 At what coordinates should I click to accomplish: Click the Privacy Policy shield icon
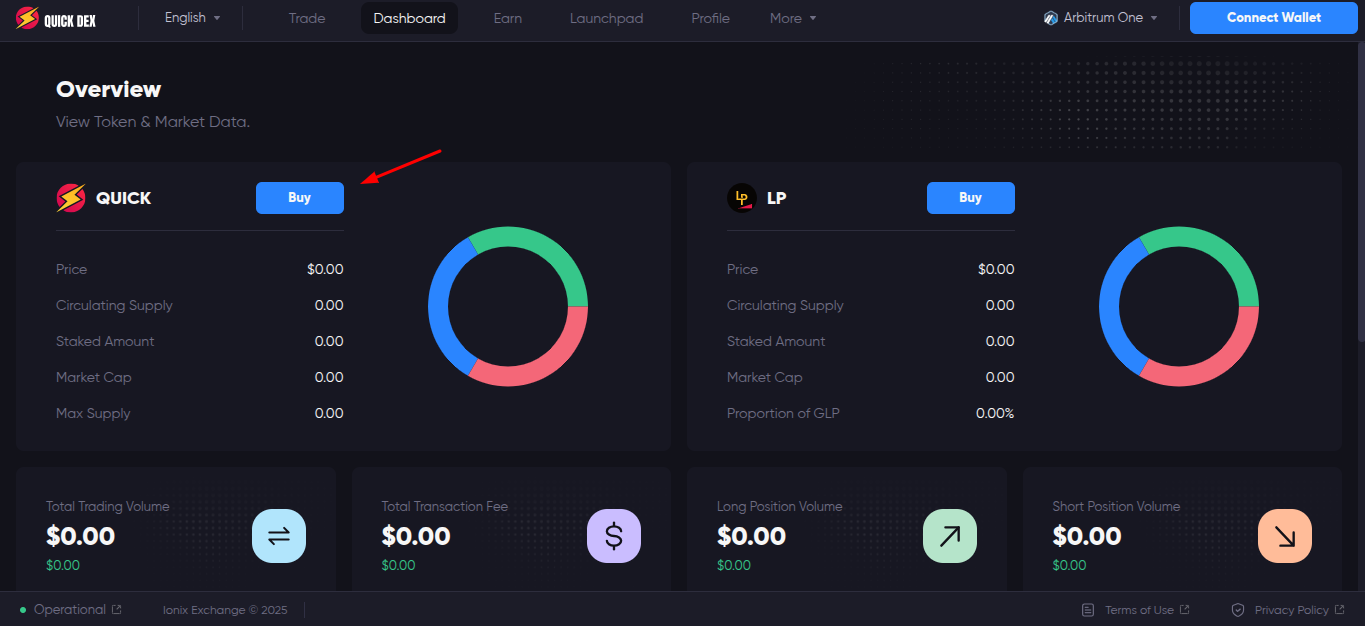(1238, 610)
